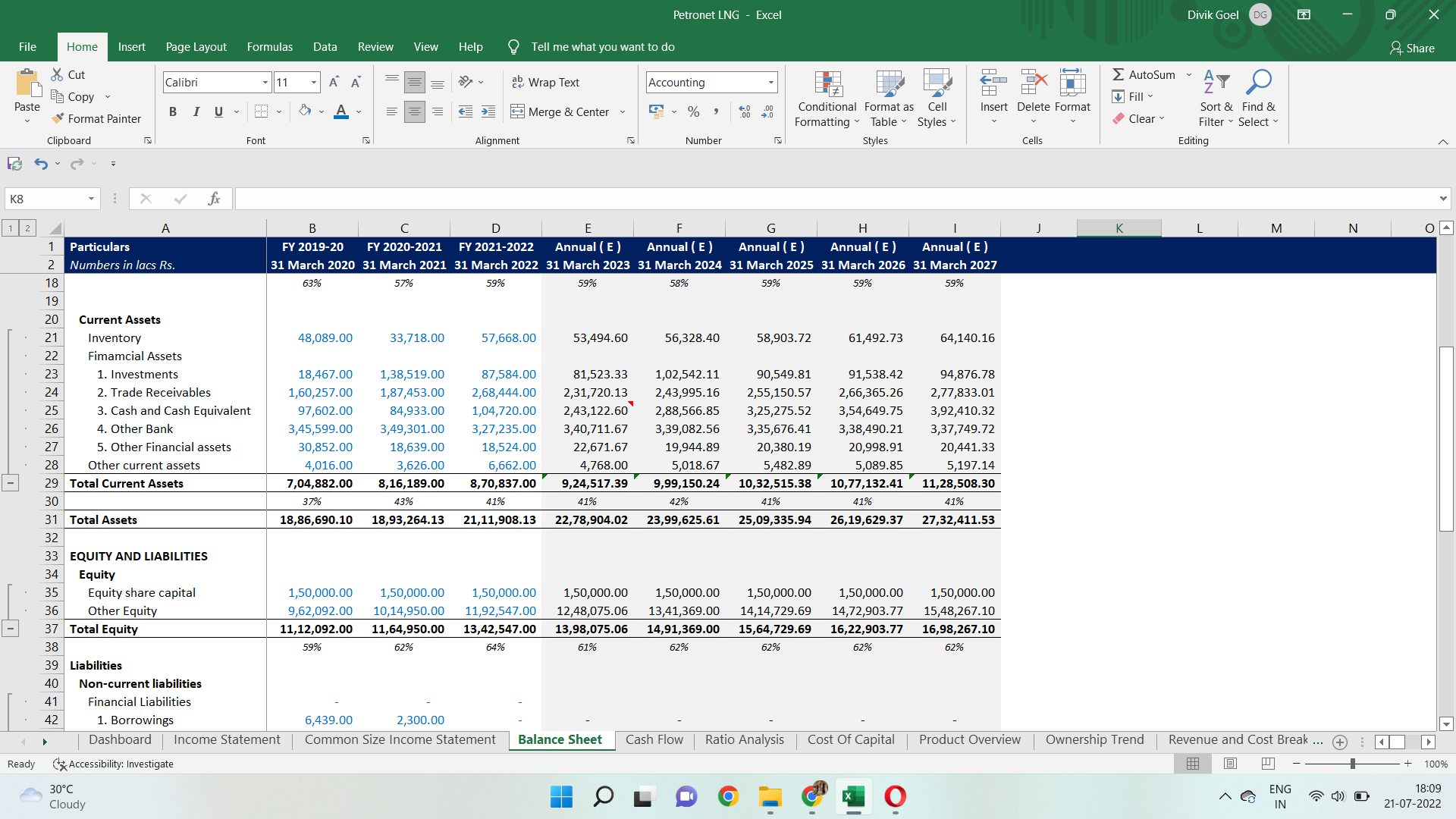Screen dimensions: 1456x819
Task: Switch to the Cash Flow sheet
Action: (654, 739)
